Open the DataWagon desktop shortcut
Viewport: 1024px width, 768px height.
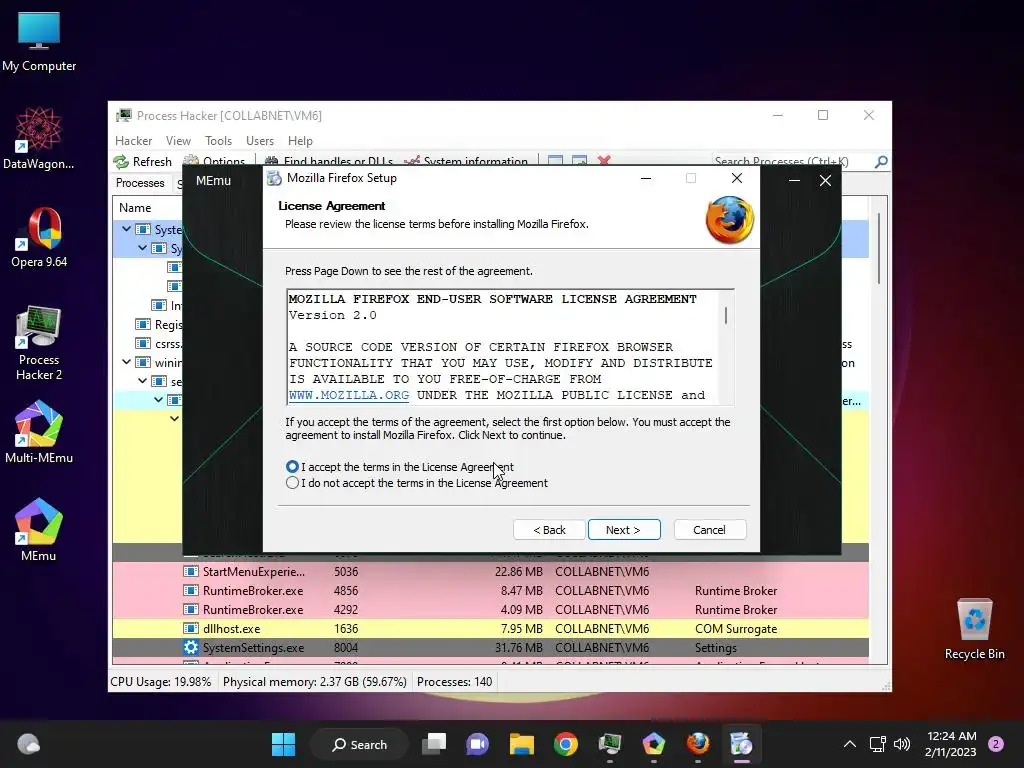39,139
